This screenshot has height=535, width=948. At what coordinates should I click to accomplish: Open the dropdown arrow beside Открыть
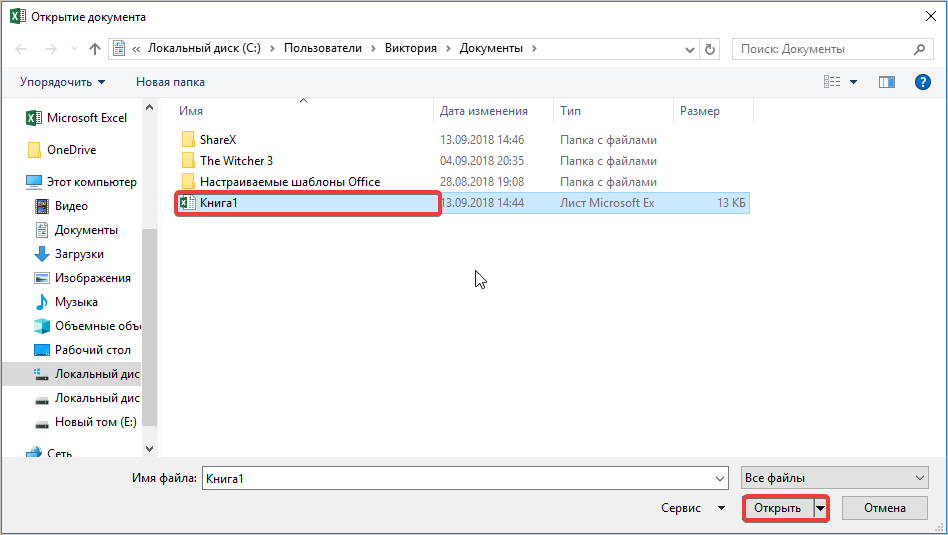(x=821, y=508)
